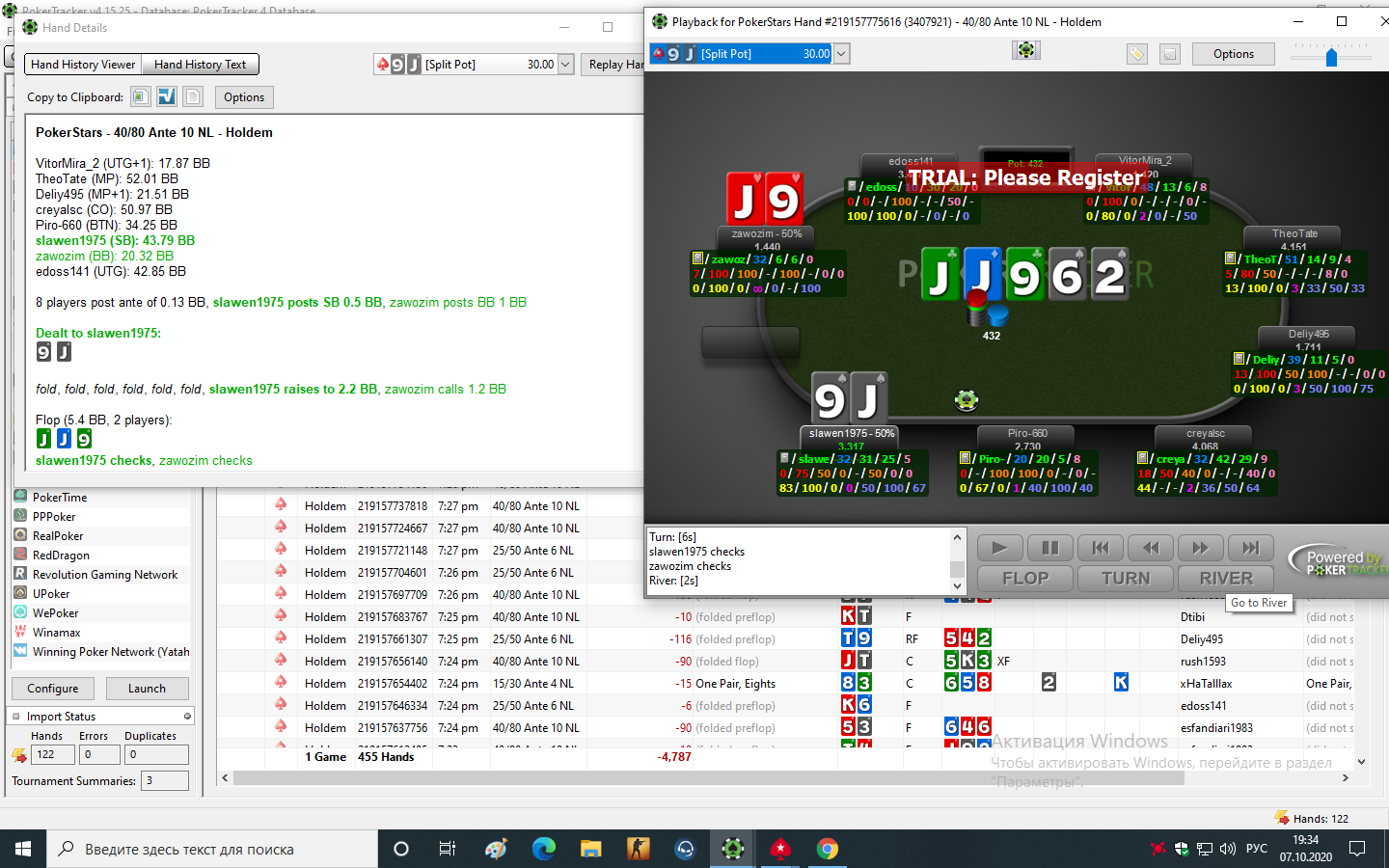This screenshot has height=868, width=1389.
Task: Click the Tournament Summaries count field
Action: [x=165, y=781]
